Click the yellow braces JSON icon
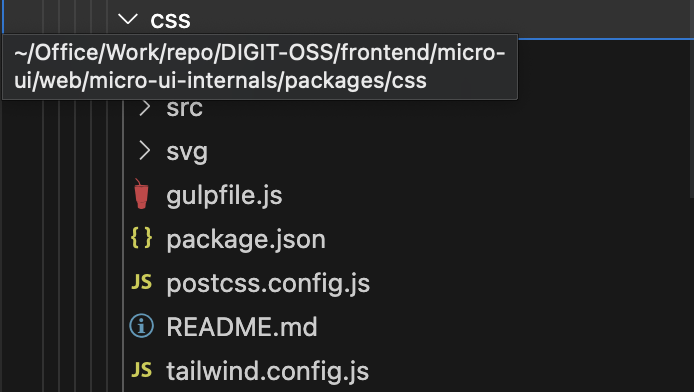This screenshot has width=694, height=392. coord(142,238)
